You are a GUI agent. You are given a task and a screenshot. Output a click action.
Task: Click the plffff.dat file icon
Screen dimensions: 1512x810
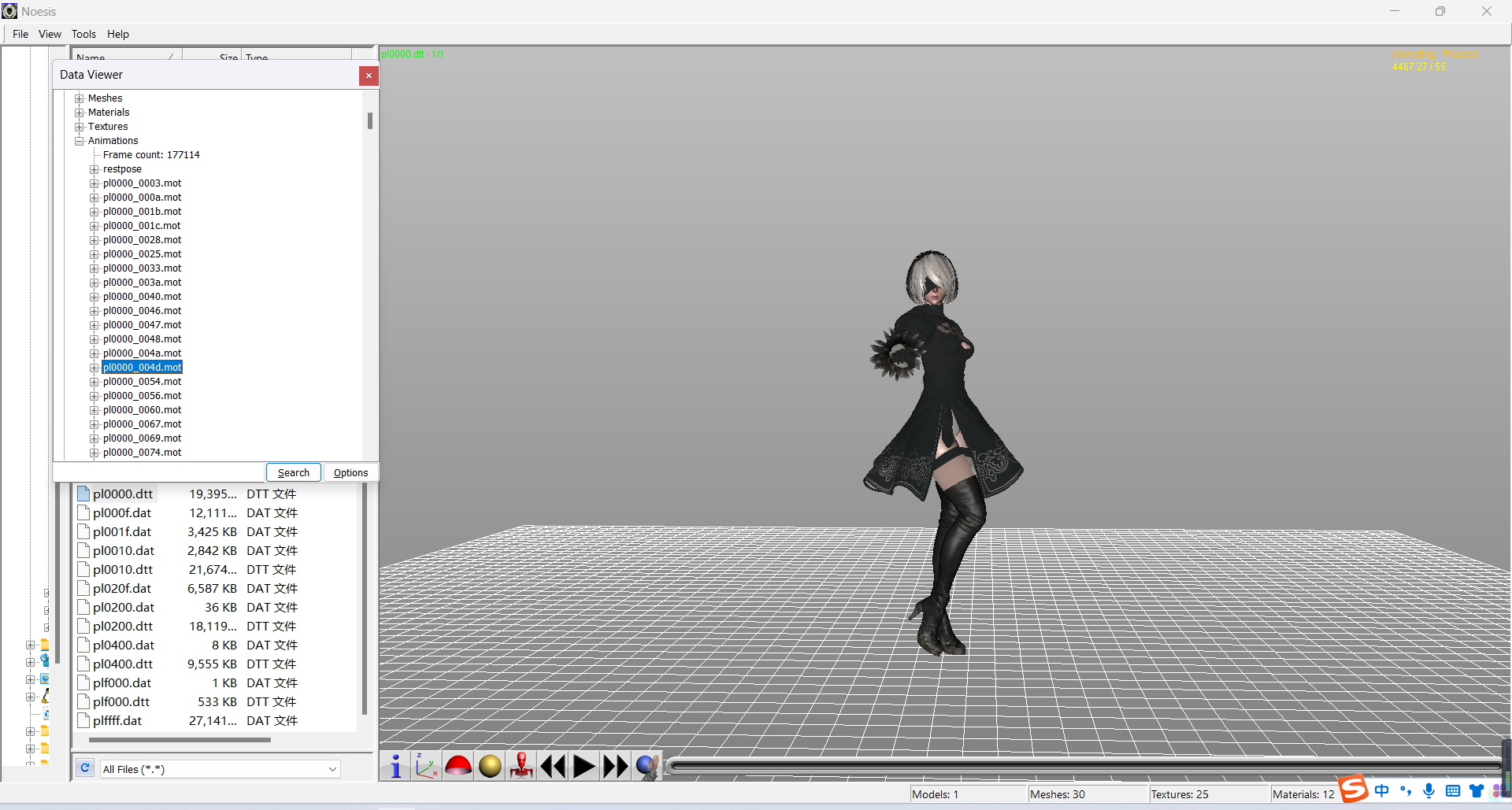tap(83, 721)
